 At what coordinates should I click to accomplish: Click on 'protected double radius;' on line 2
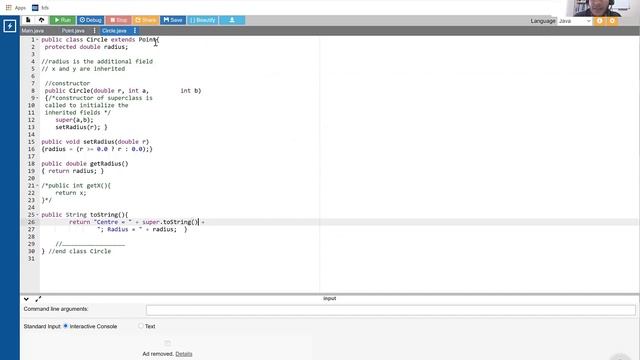pos(86,47)
